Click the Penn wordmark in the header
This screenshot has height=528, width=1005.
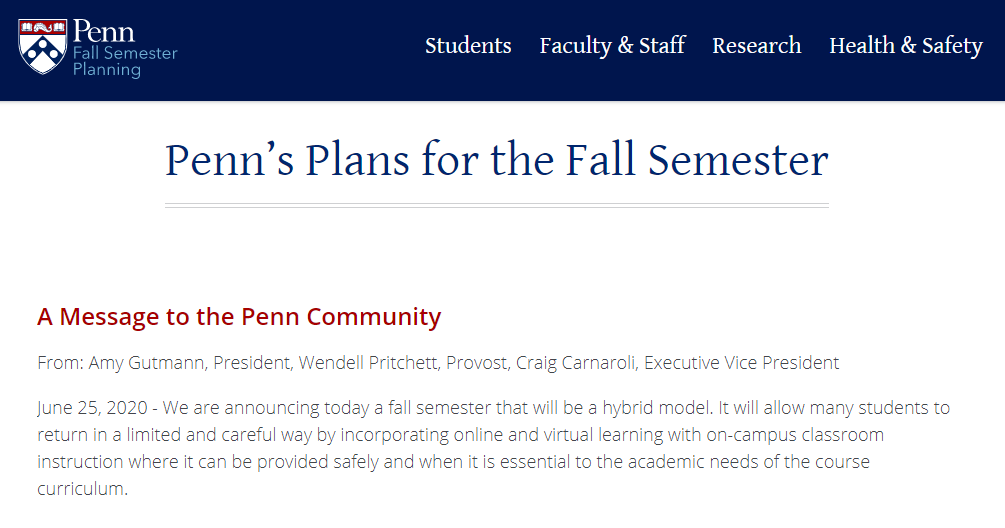click(104, 30)
